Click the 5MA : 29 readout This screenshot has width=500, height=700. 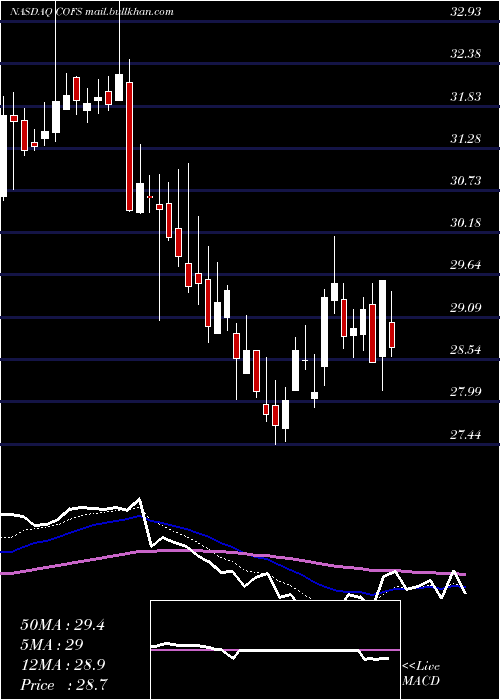click(x=52, y=645)
